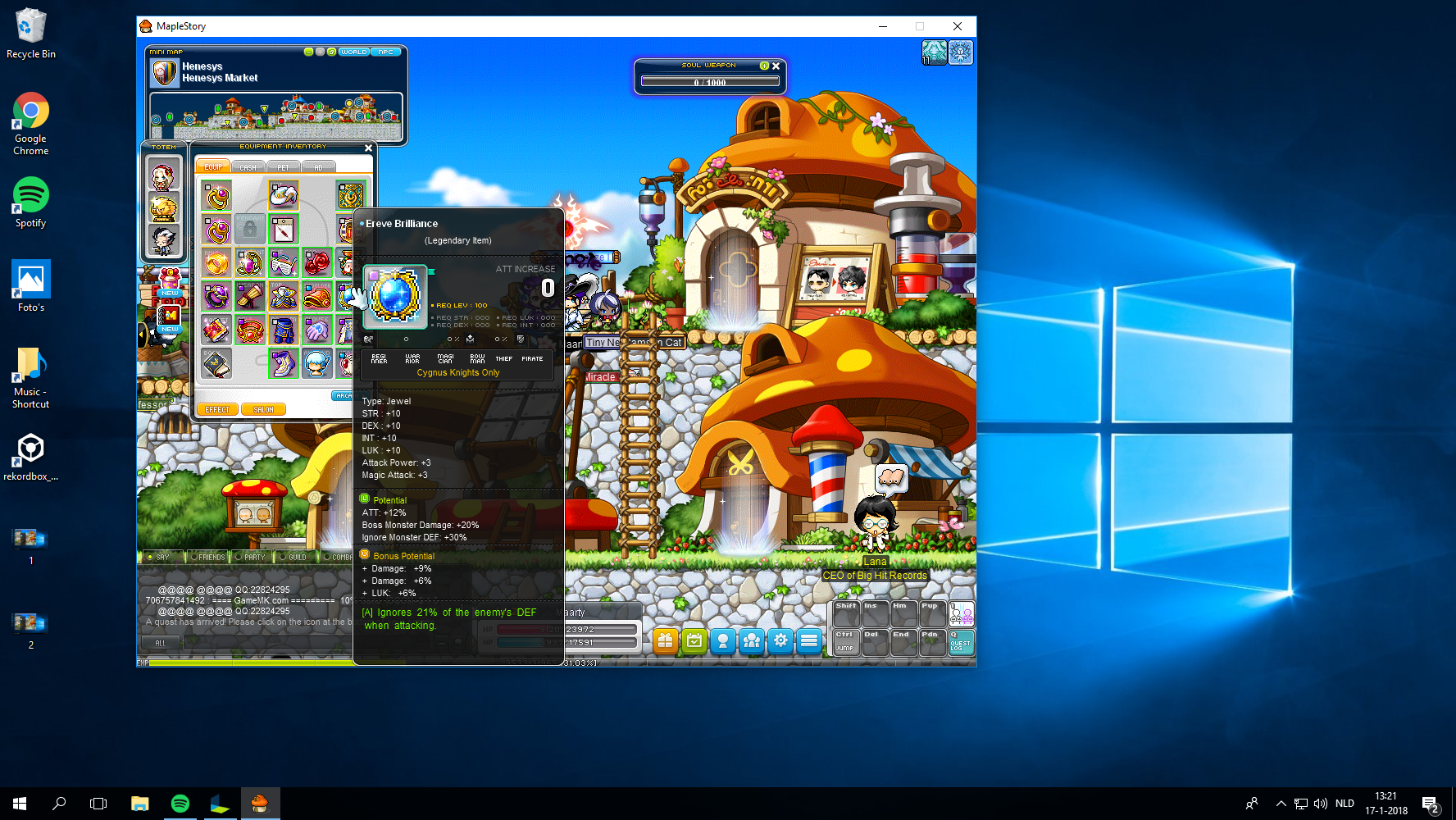
Task: Open the Recycle Bin desktop icon
Action: pyautogui.click(x=31, y=33)
